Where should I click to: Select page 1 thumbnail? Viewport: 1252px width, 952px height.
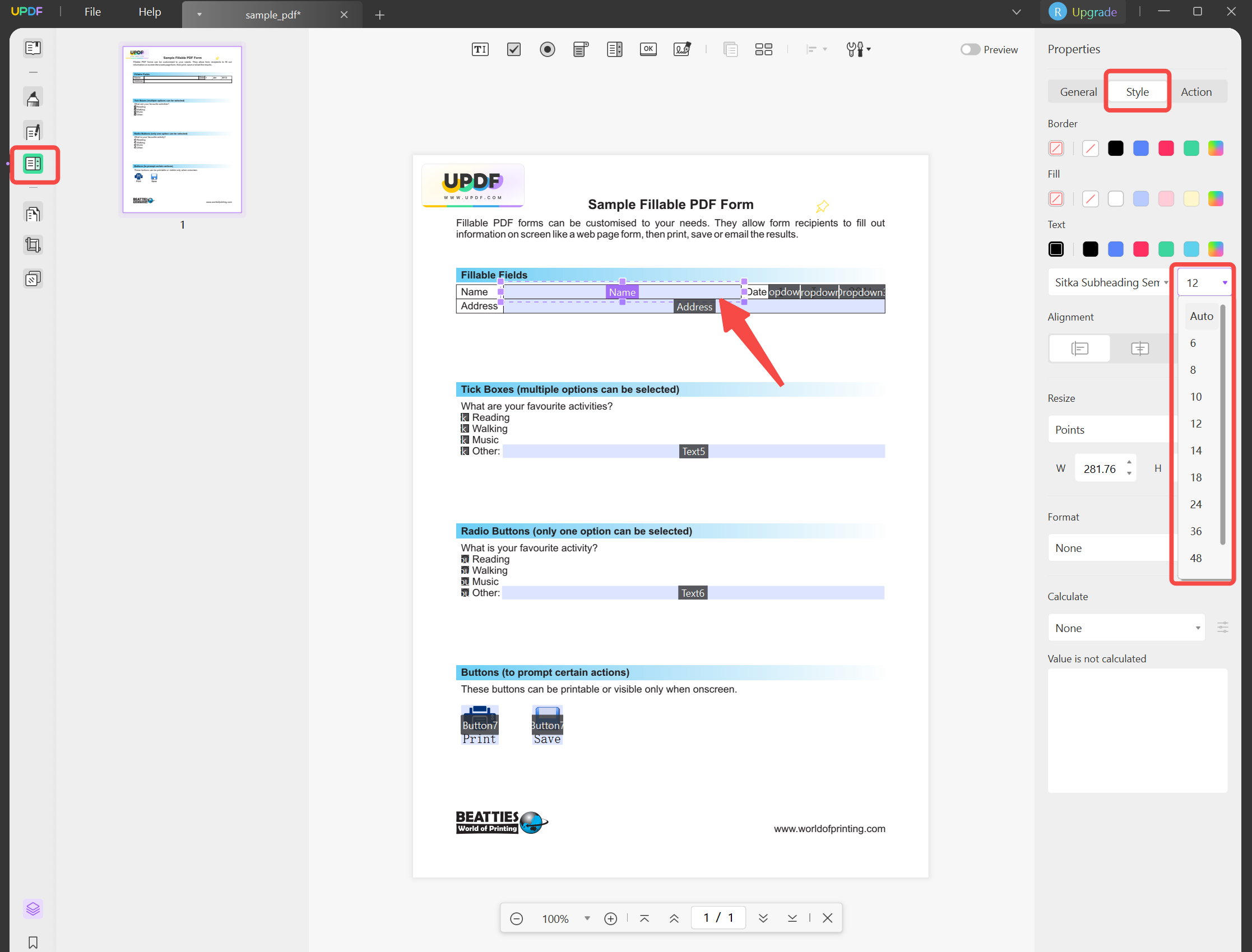pos(182,130)
